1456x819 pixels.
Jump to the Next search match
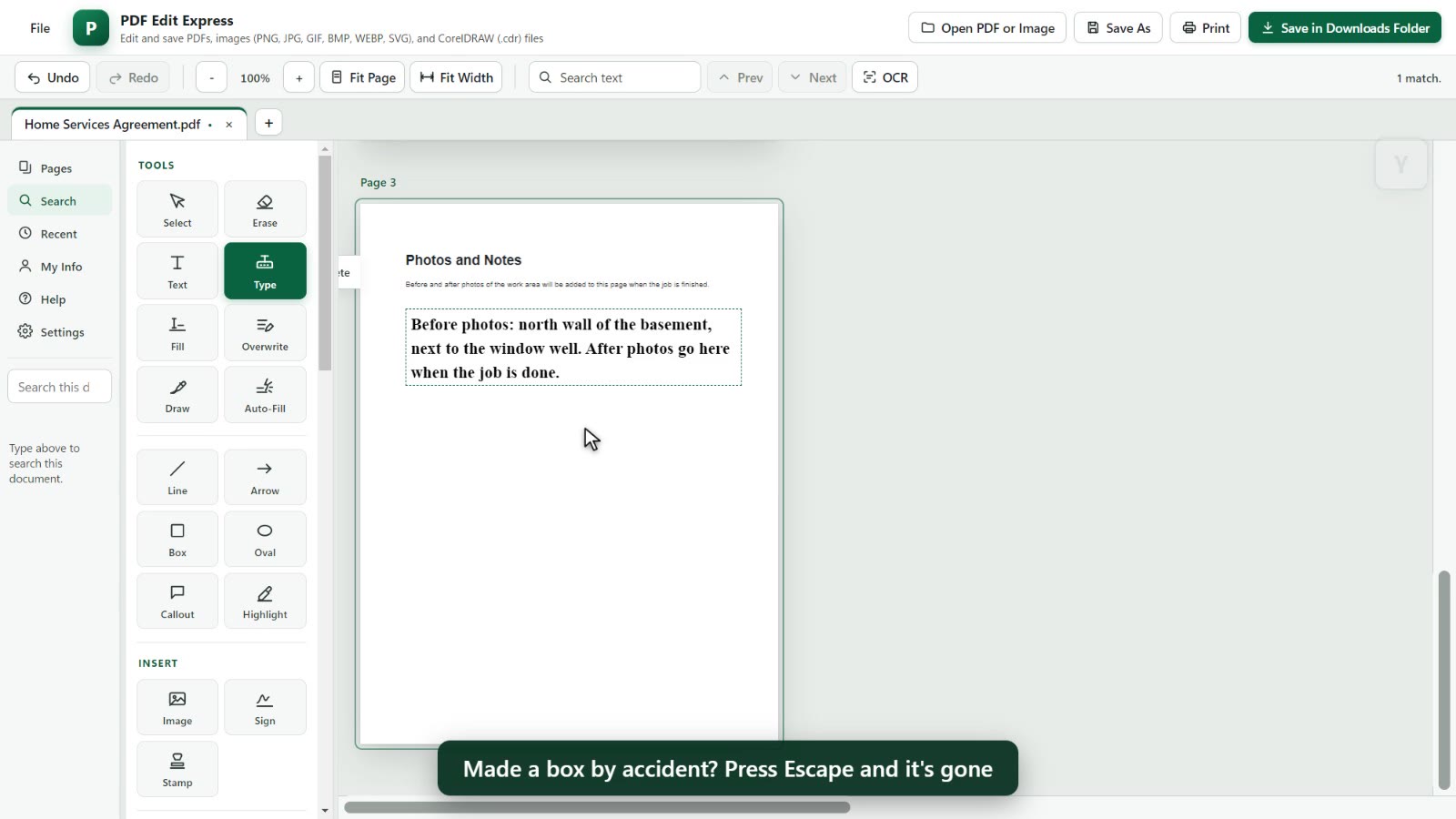click(813, 77)
